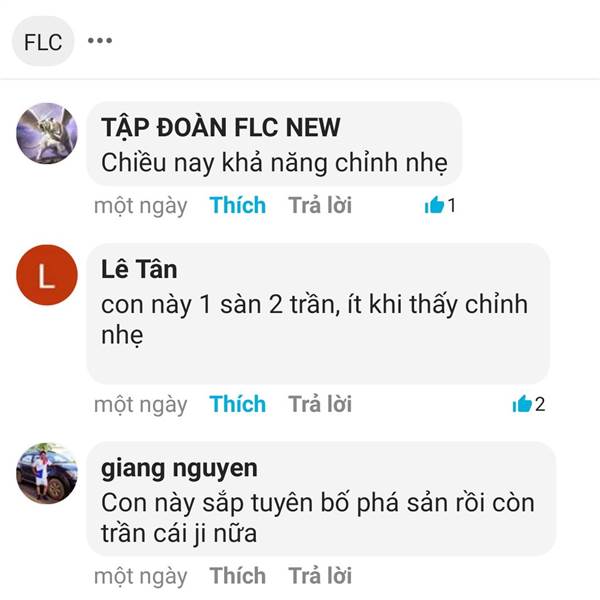Toggle Thích on TẬP ĐOÀN FLC NEW comment
This screenshot has width=600, height=600.
coord(238,205)
